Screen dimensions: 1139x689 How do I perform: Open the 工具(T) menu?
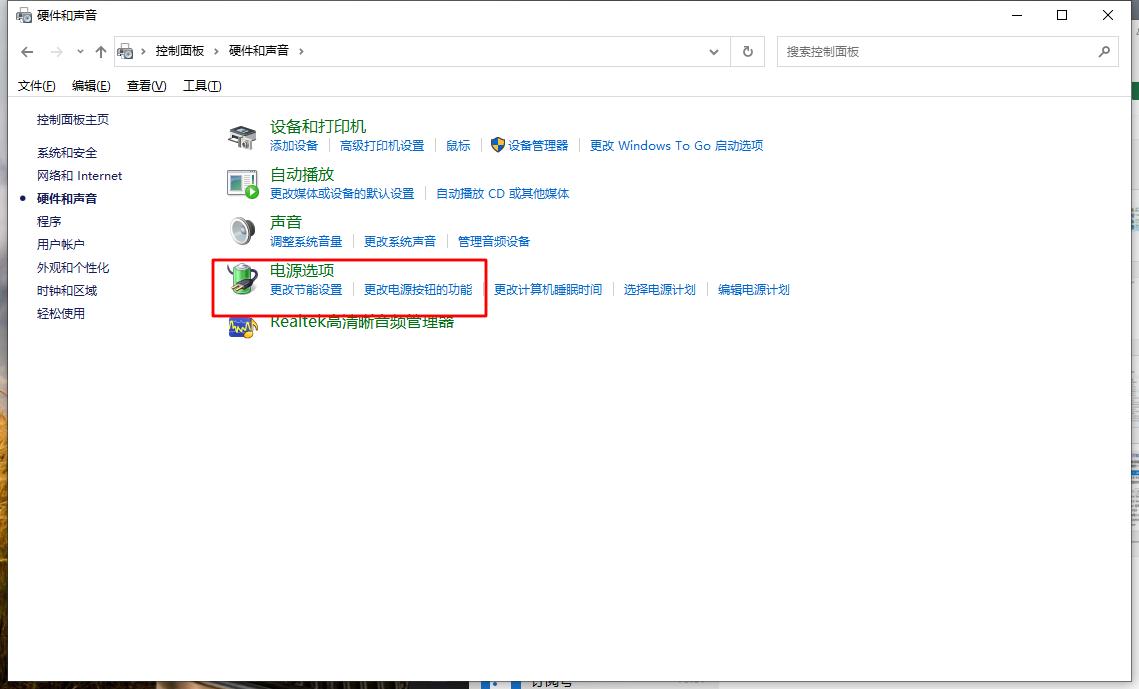[202, 86]
